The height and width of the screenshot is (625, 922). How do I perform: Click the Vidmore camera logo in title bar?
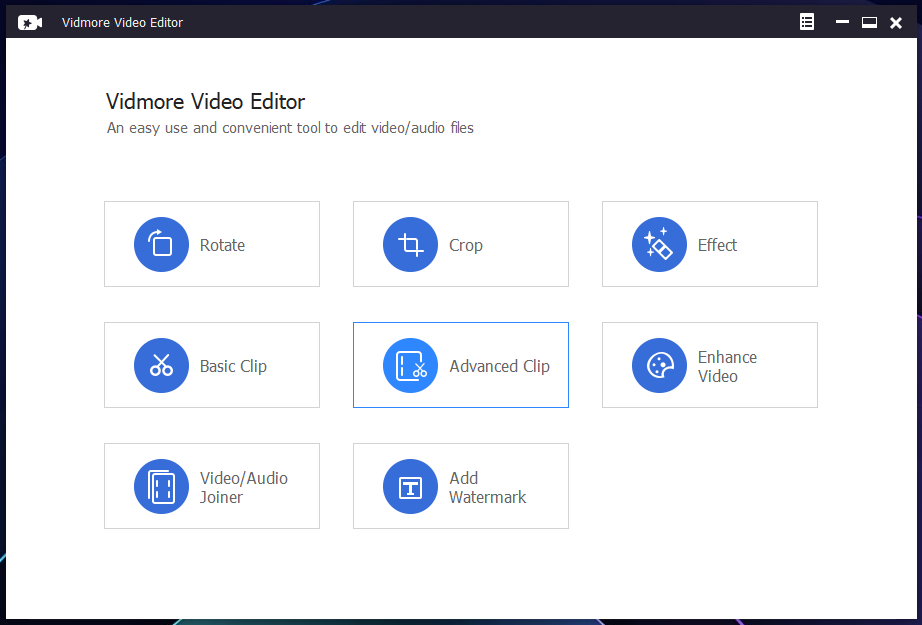pyautogui.click(x=30, y=22)
